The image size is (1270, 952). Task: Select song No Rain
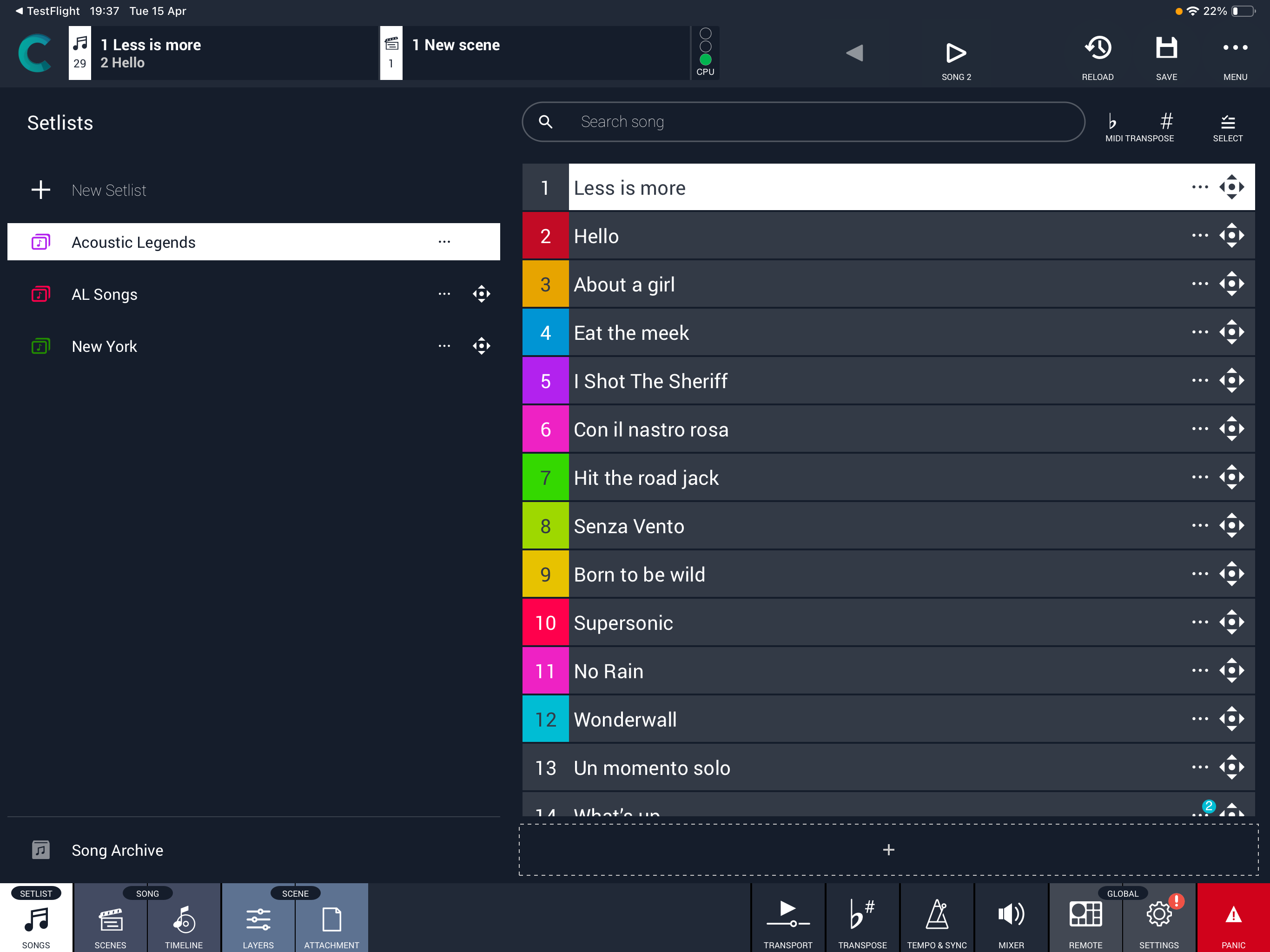(x=888, y=670)
